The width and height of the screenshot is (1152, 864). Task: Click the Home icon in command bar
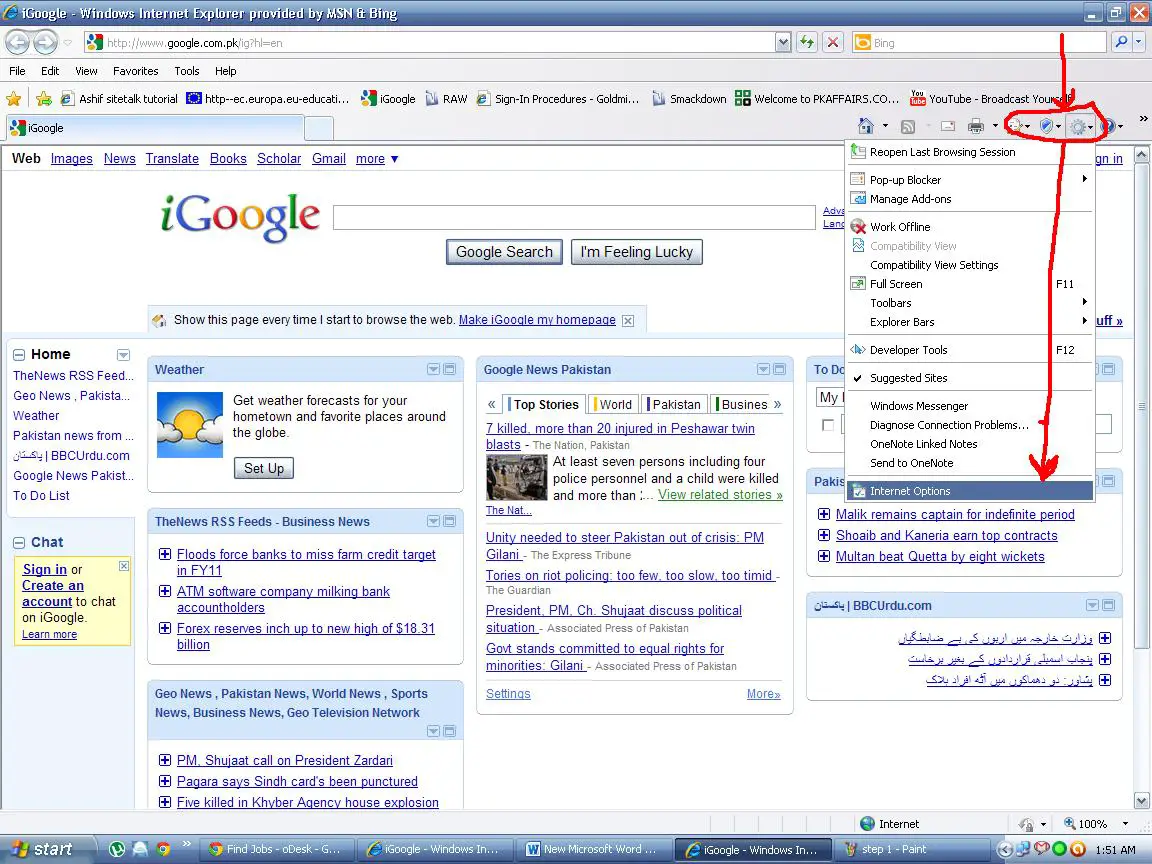click(866, 126)
